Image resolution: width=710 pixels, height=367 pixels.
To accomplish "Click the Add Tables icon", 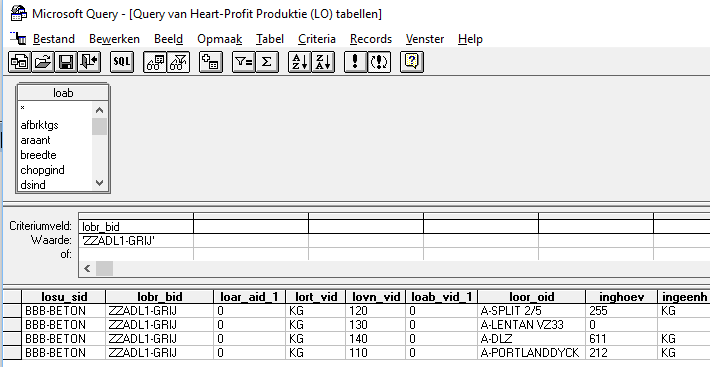I will click(211, 62).
